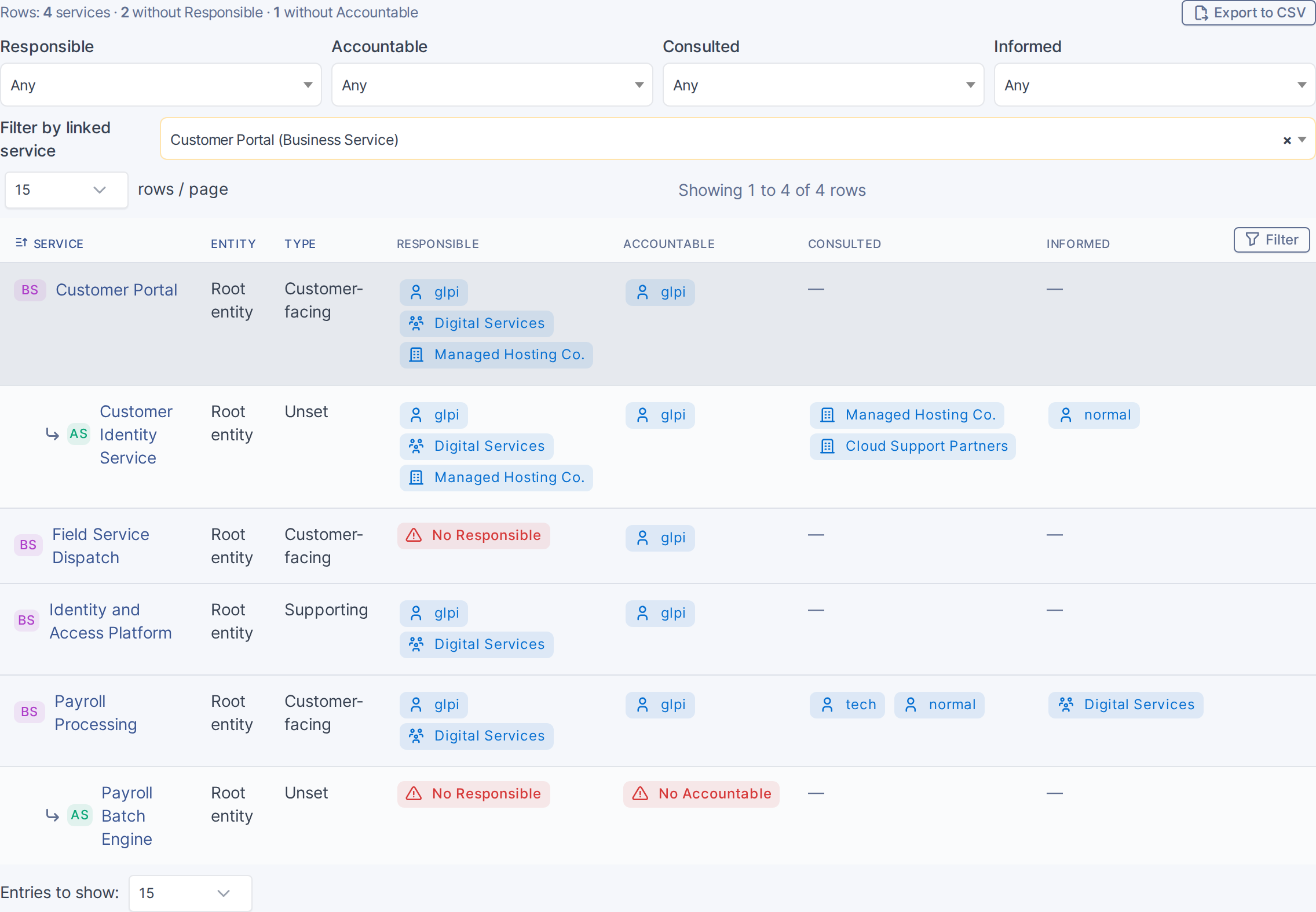The width and height of the screenshot is (1316, 912).
Task: Open the Customer Portal service link
Action: tap(116, 290)
